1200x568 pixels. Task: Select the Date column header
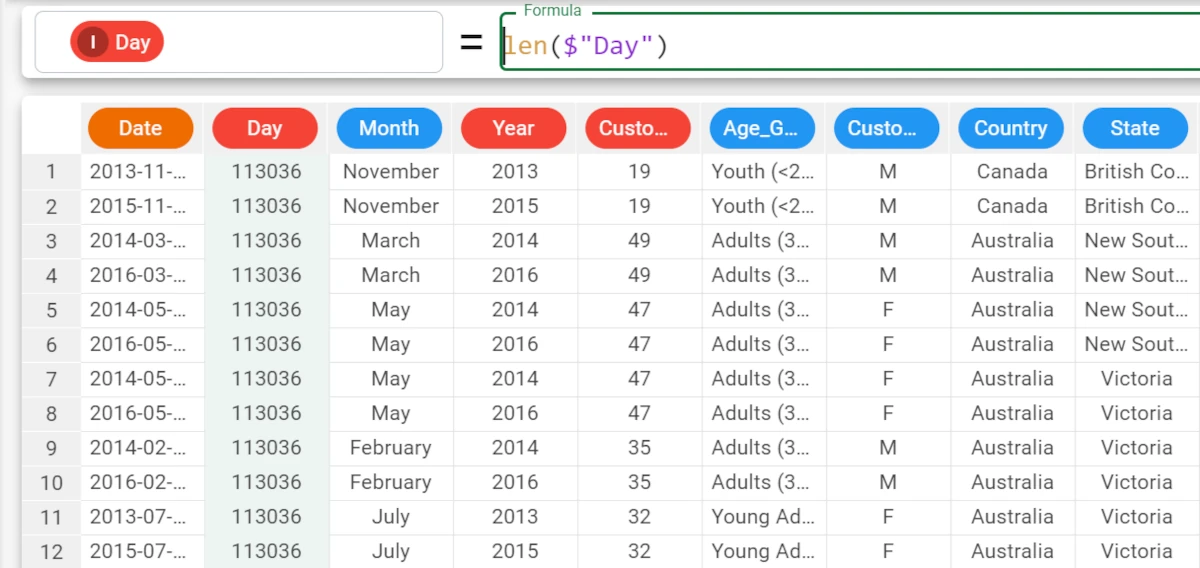[140, 128]
